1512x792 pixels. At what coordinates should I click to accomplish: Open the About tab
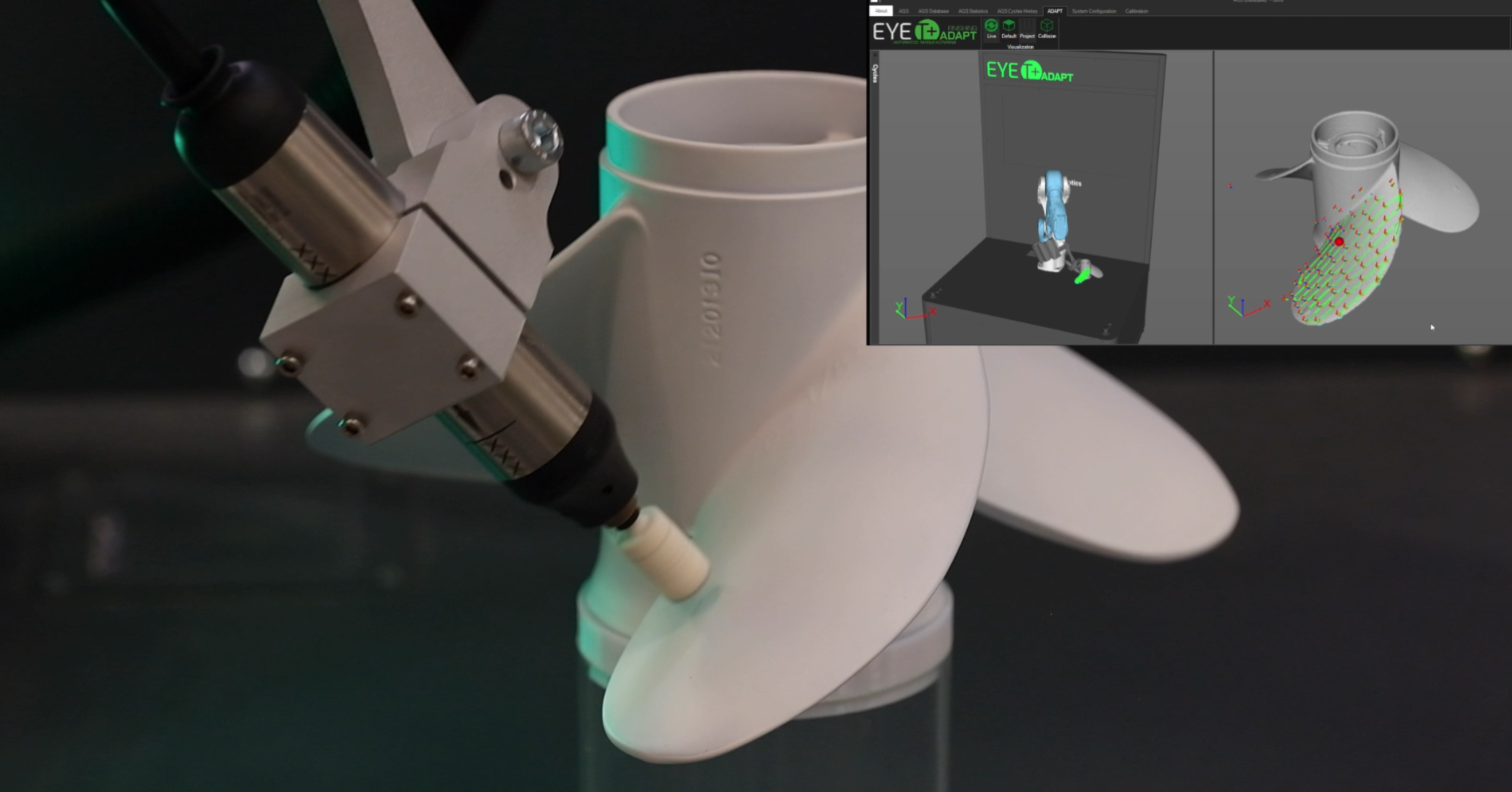point(881,11)
